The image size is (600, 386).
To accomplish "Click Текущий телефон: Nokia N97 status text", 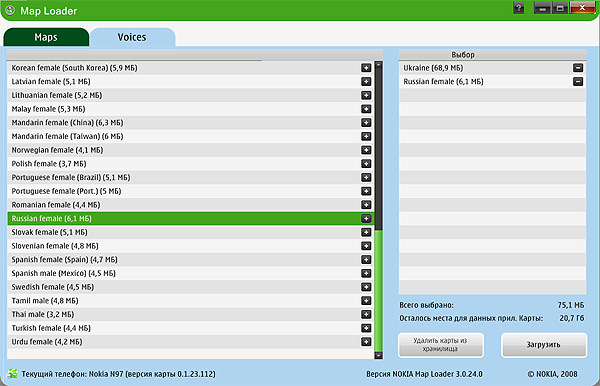I will click(x=119, y=374).
